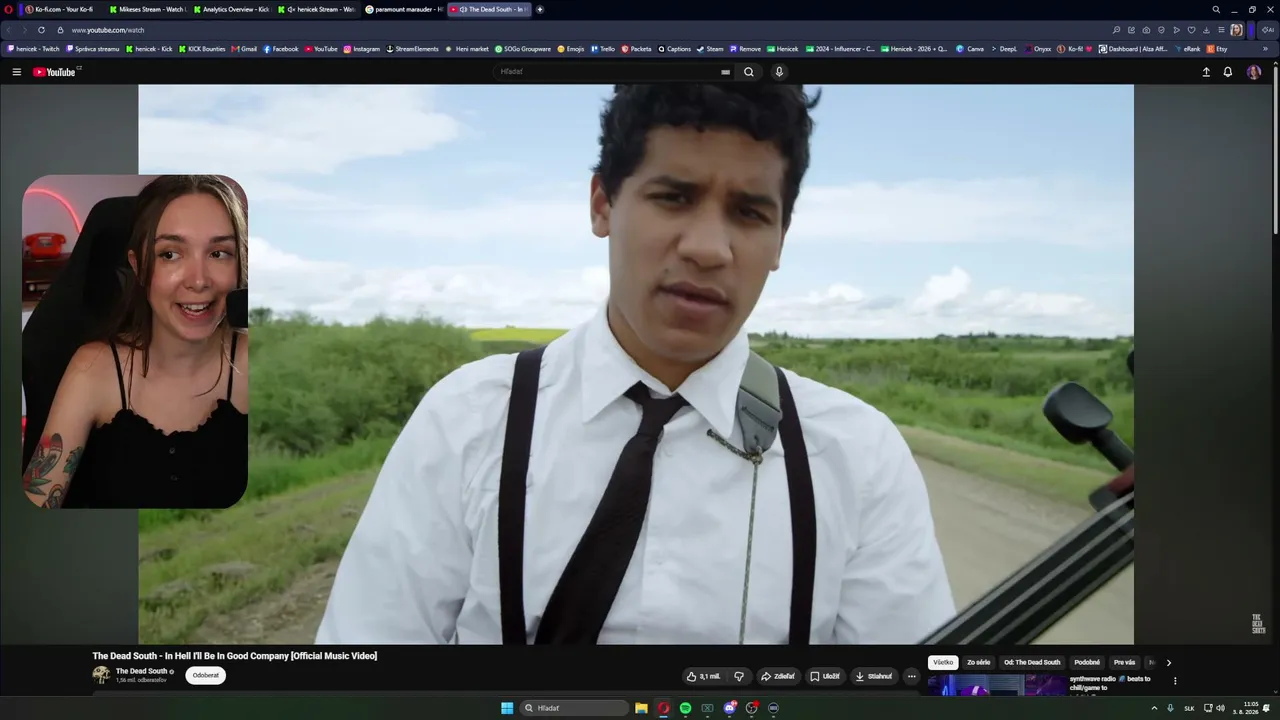Open The Dead South channel name link

pyautogui.click(x=141, y=671)
